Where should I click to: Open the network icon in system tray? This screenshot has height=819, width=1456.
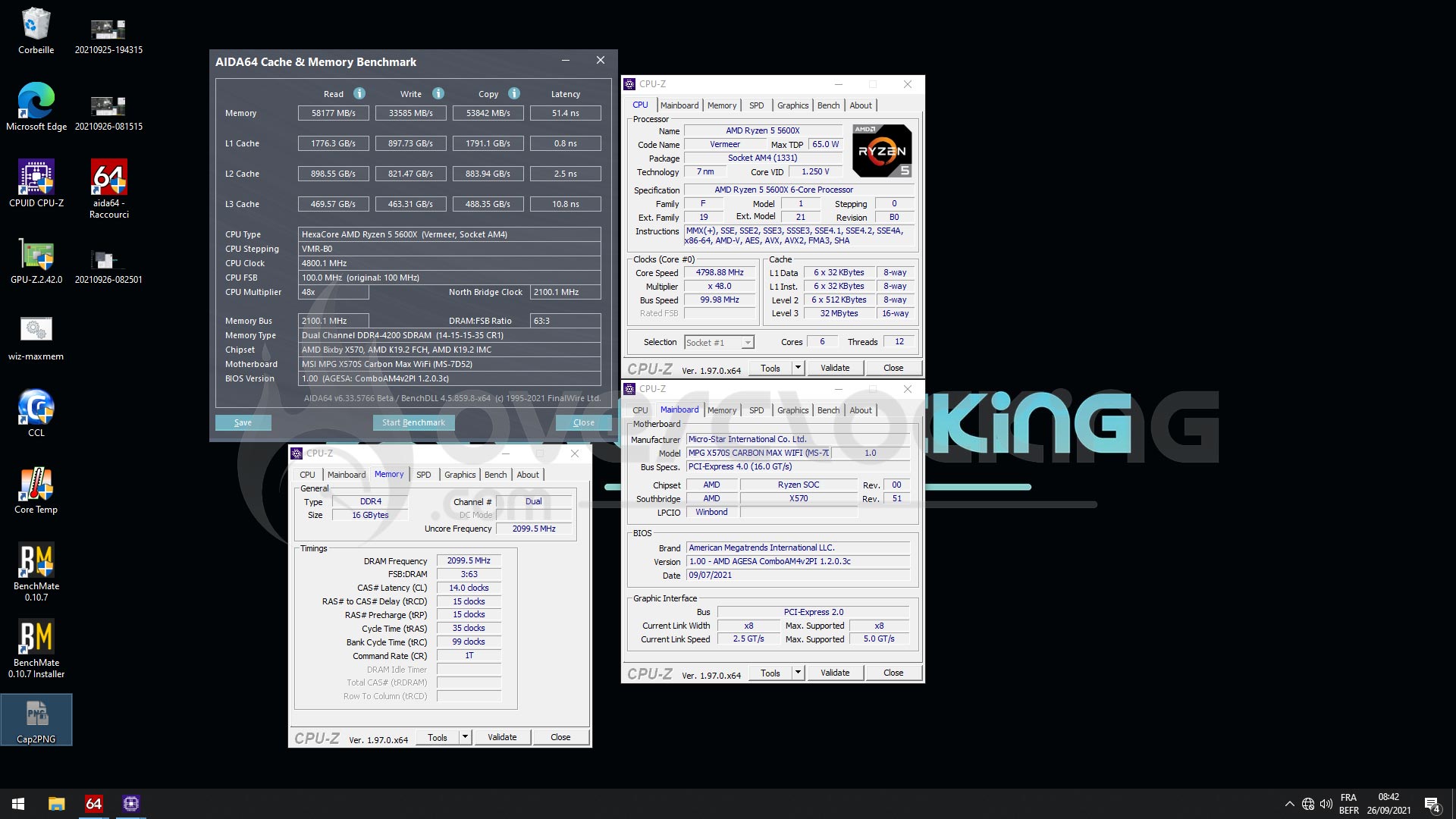click(x=1308, y=804)
